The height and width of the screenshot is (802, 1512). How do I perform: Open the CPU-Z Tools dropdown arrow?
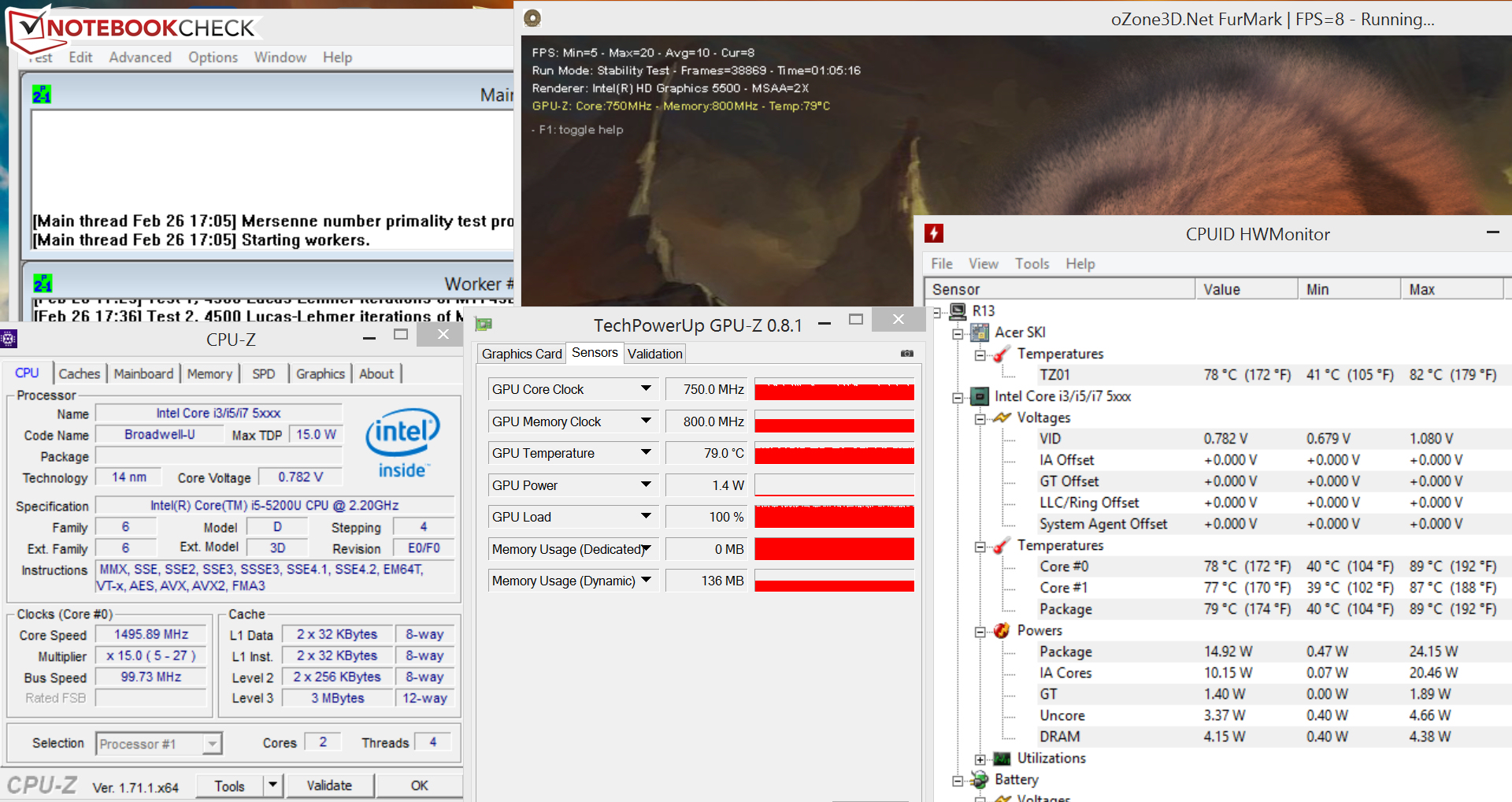pyautogui.click(x=272, y=785)
